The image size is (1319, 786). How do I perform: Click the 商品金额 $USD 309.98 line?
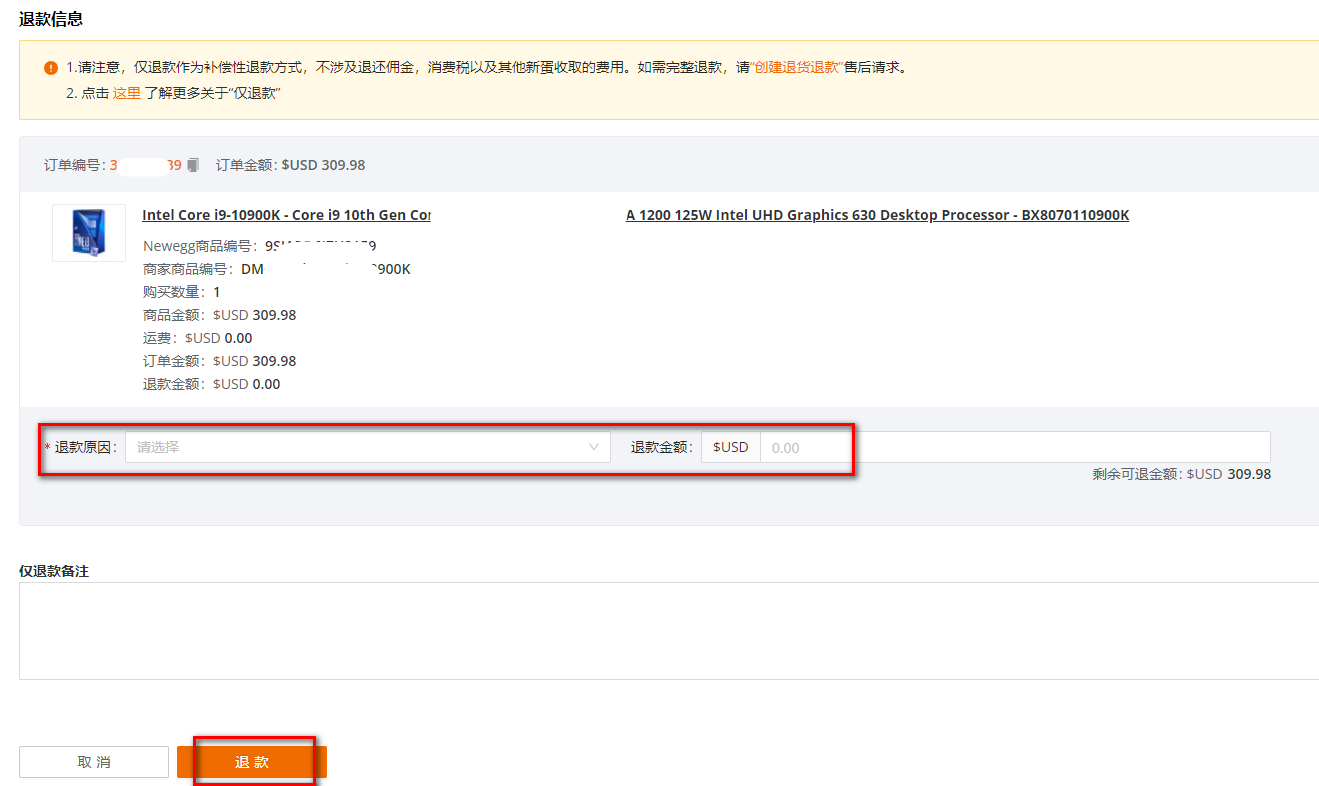220,315
